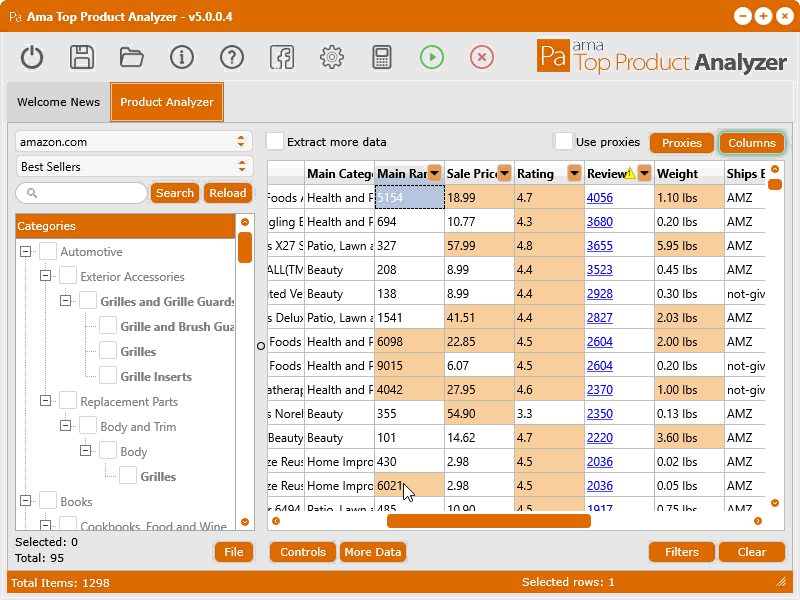Click into the category search field
Image resolution: width=800 pixels, height=600 pixels.
click(x=82, y=193)
